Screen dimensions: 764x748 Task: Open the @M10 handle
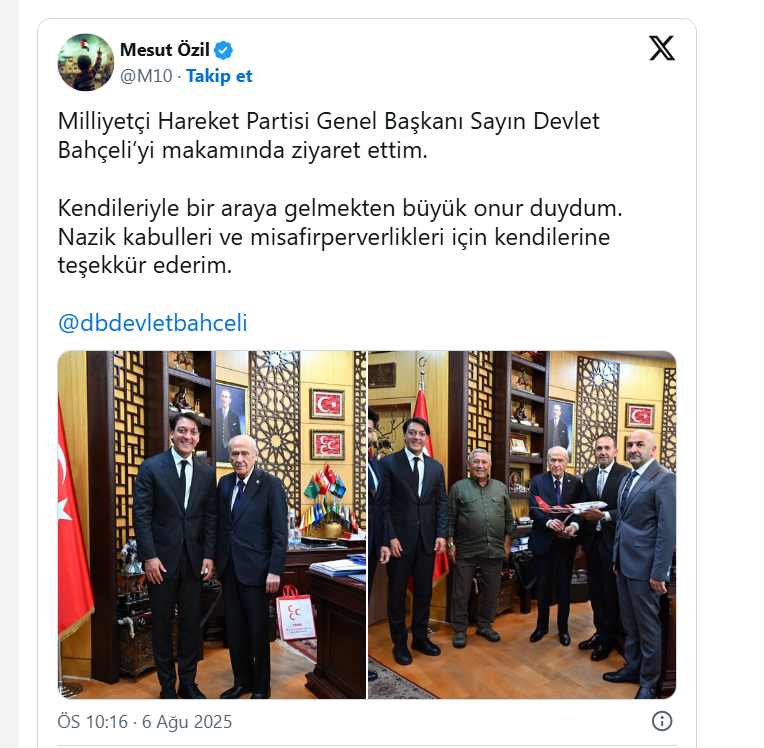pos(146,76)
